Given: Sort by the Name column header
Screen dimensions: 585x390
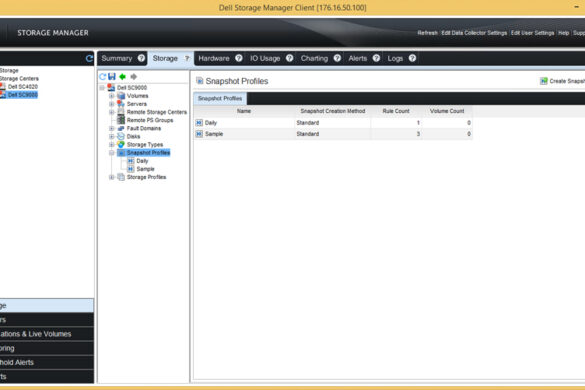Looking at the screenshot, I should pyautogui.click(x=244, y=111).
